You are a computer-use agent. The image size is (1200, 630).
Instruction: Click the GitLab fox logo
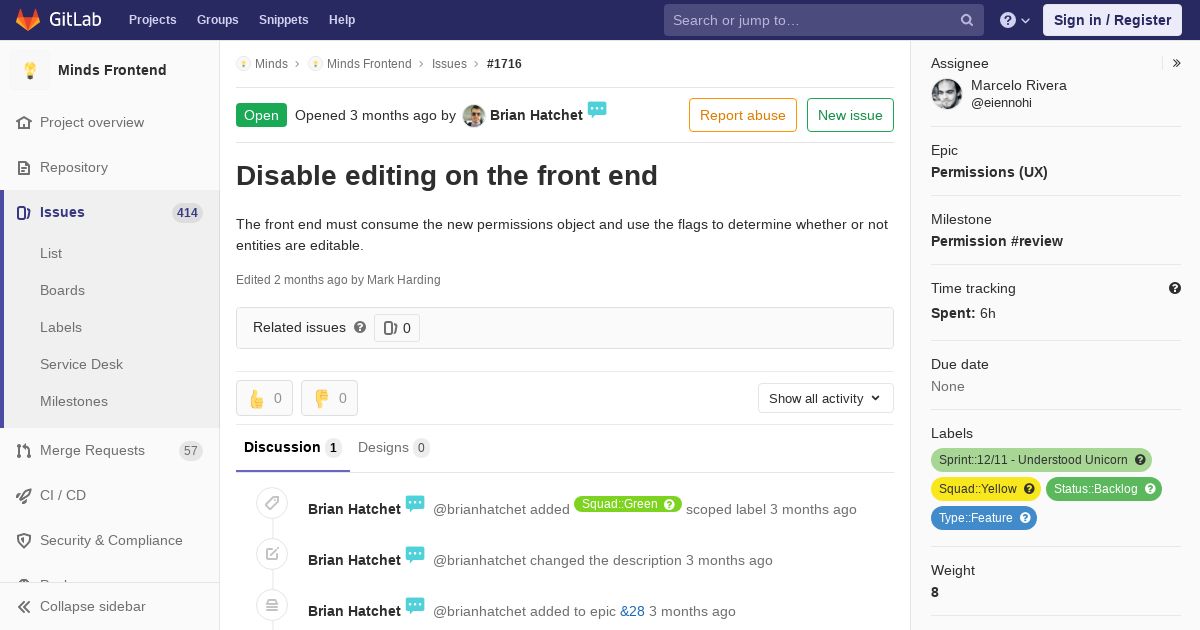[28, 19]
